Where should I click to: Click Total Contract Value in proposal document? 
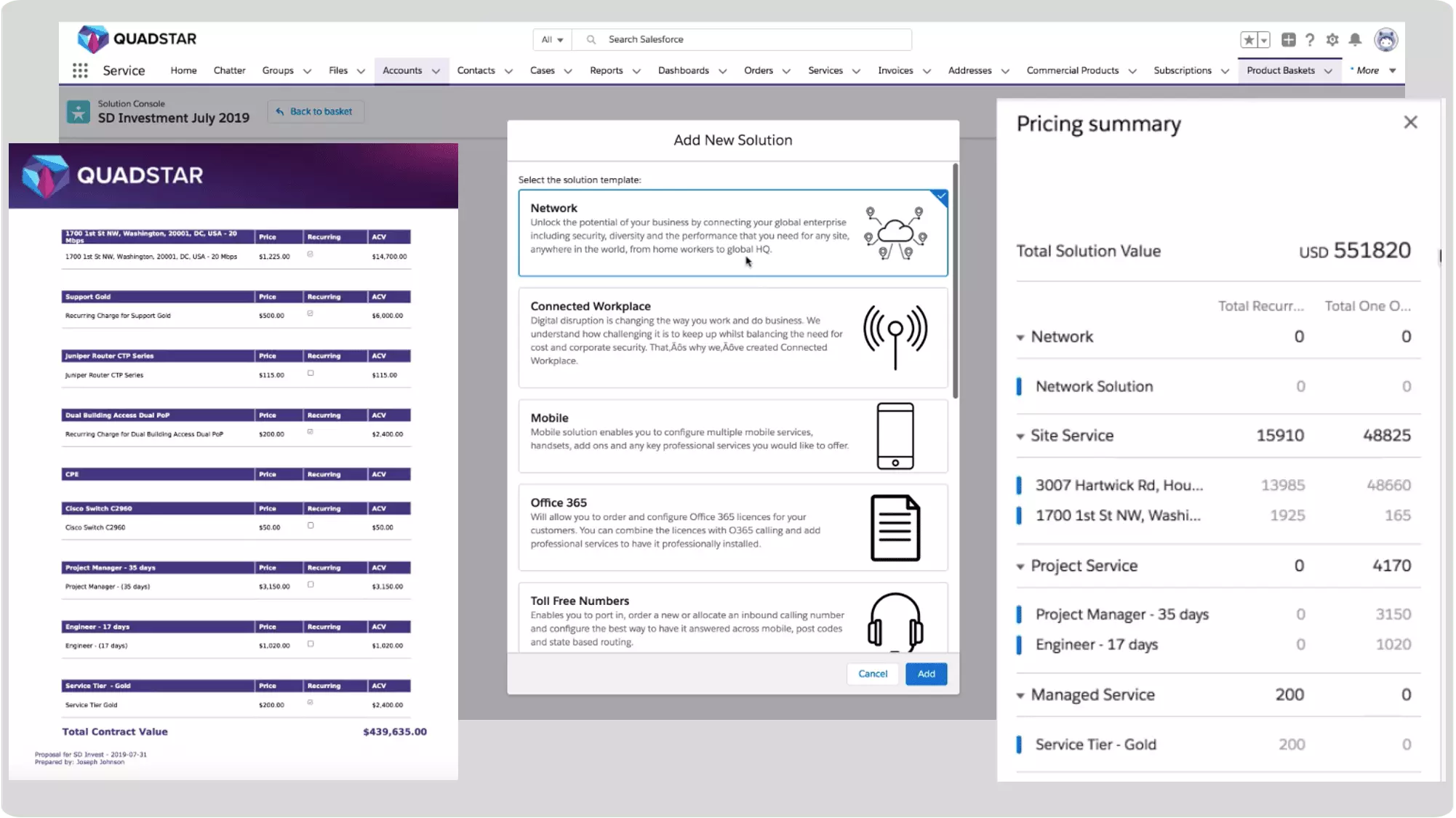pyautogui.click(x=115, y=731)
